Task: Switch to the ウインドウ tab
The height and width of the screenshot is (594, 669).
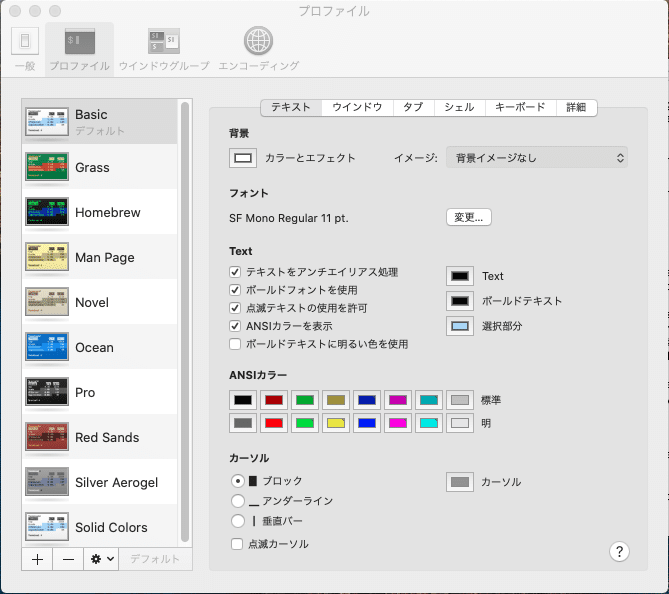Action: [x=358, y=107]
